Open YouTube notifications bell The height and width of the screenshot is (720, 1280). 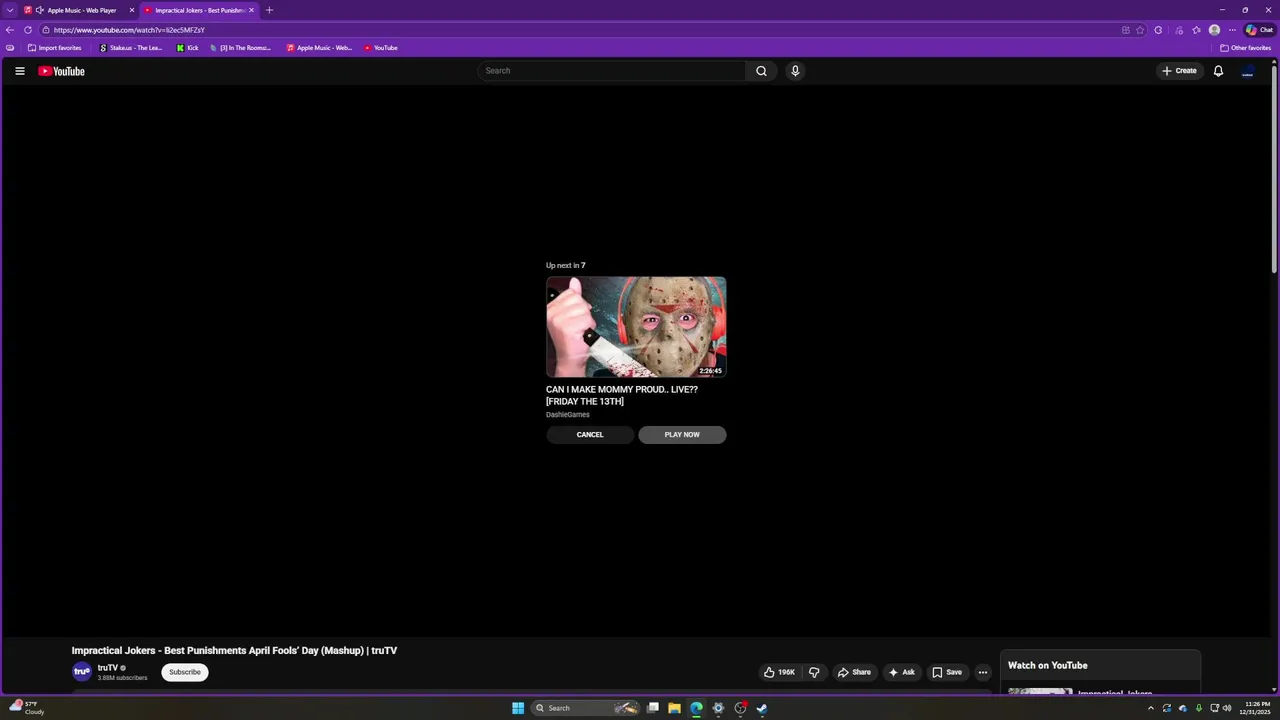tap(1218, 71)
